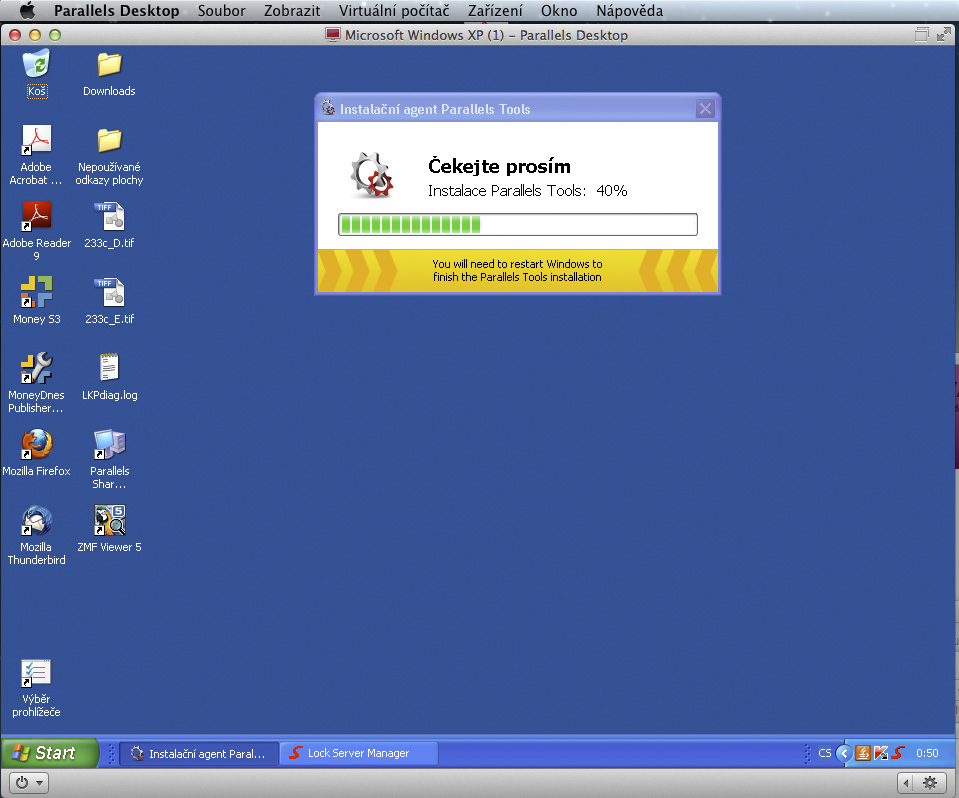Select the Adobe Acrobat shortcut icon
This screenshot has height=798, width=959.
point(36,139)
